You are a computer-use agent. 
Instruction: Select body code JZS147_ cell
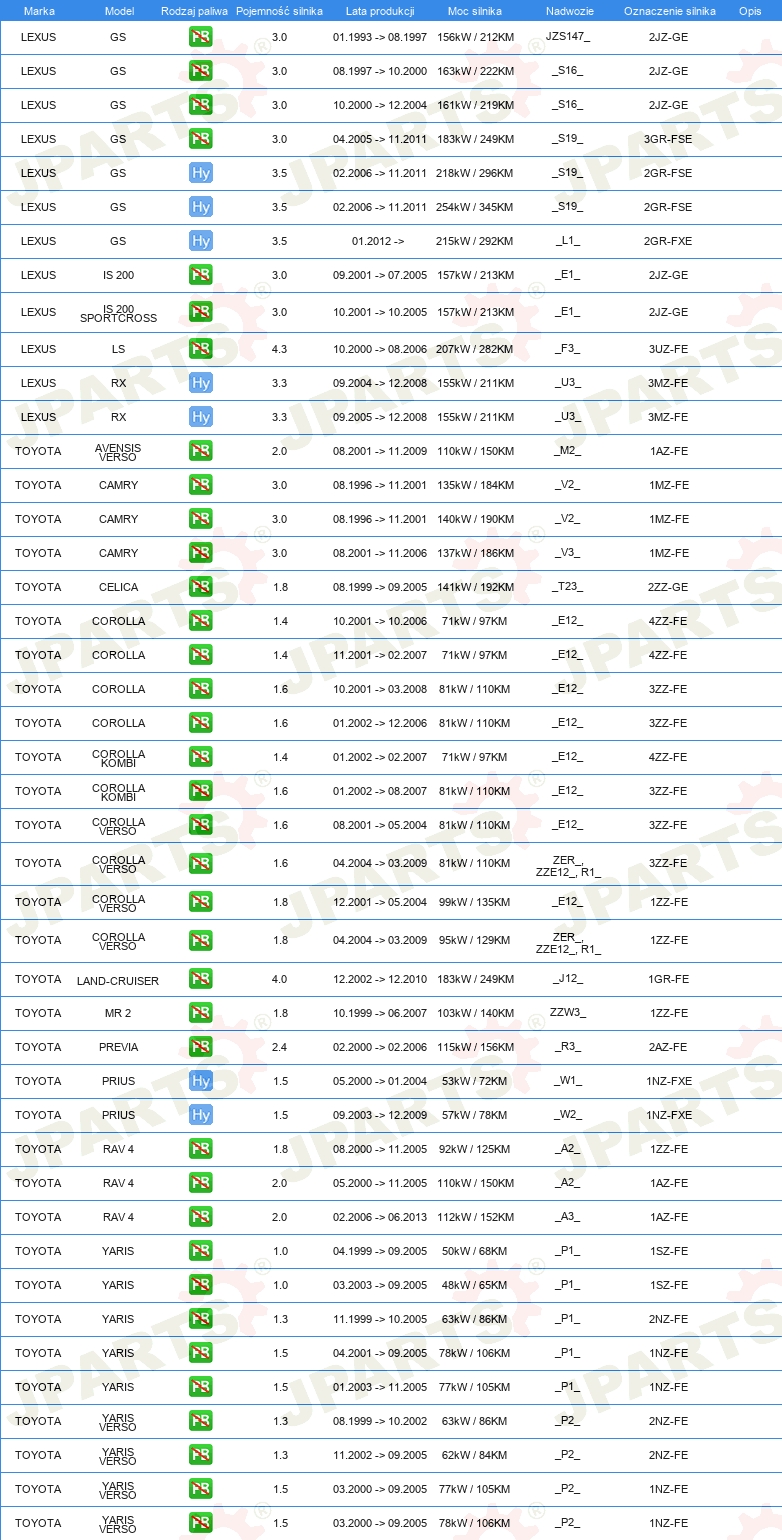tap(568, 37)
